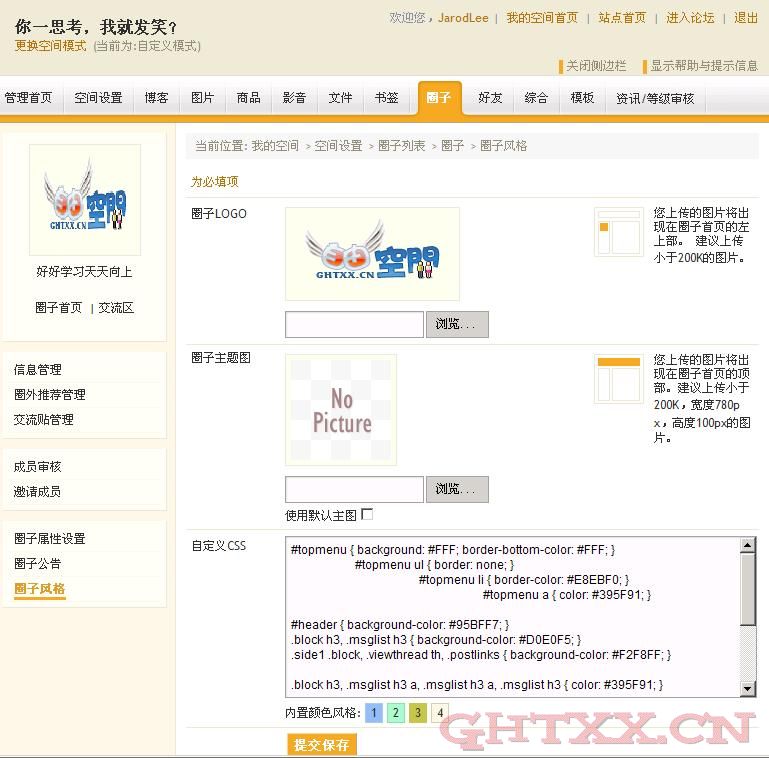Viewport: 769px width, 758px height.
Task: Switch to the 好友 tab
Action: click(490, 98)
